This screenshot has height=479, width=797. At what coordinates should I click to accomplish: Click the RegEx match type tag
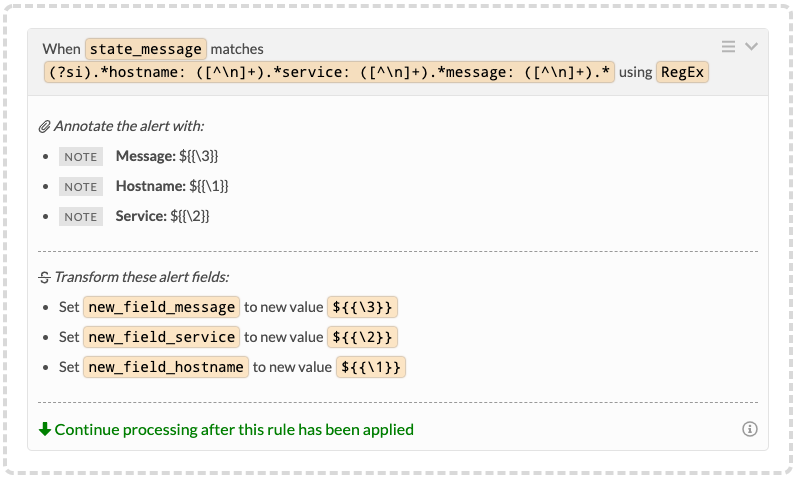pyautogui.click(x=682, y=72)
